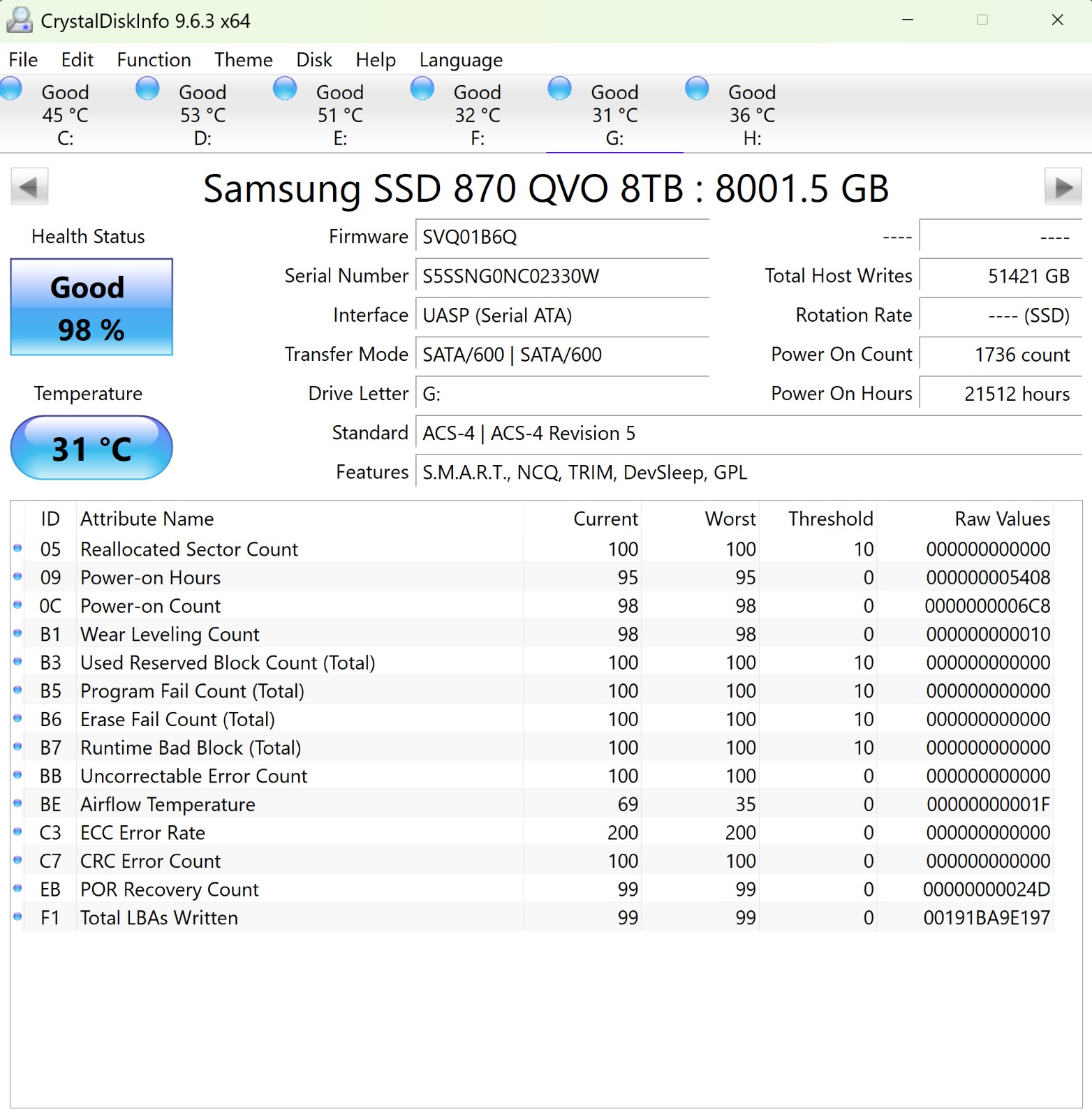Open the File menu
The width and height of the screenshot is (1092, 1117).
[x=23, y=60]
